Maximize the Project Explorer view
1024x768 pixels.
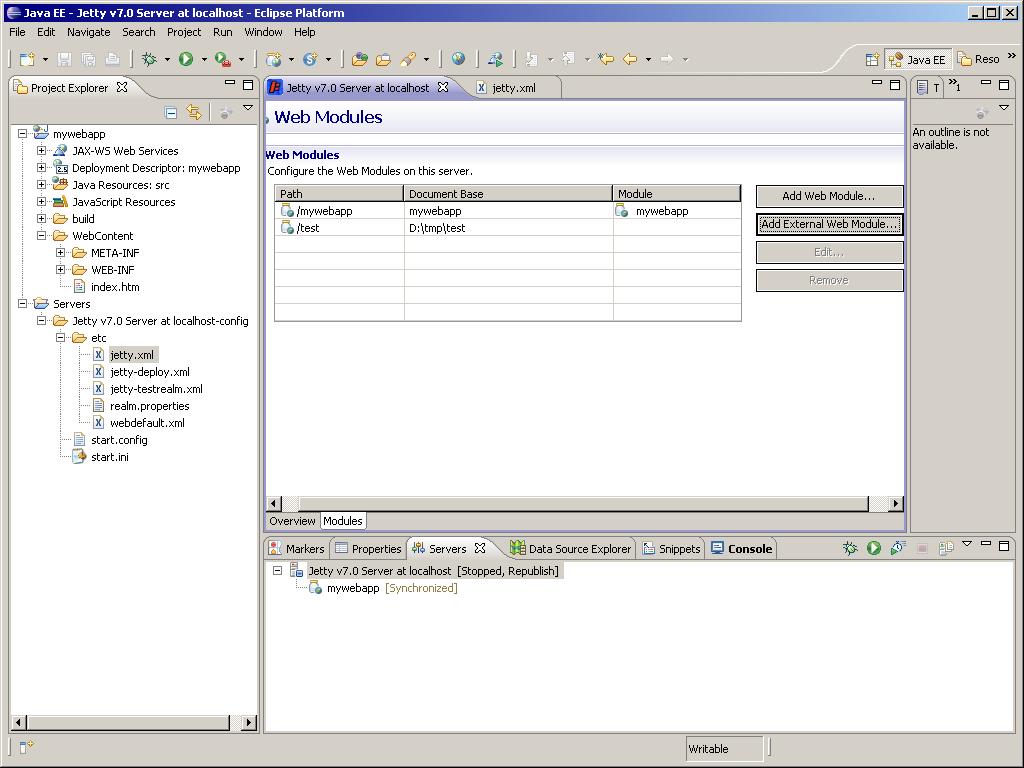tap(248, 85)
